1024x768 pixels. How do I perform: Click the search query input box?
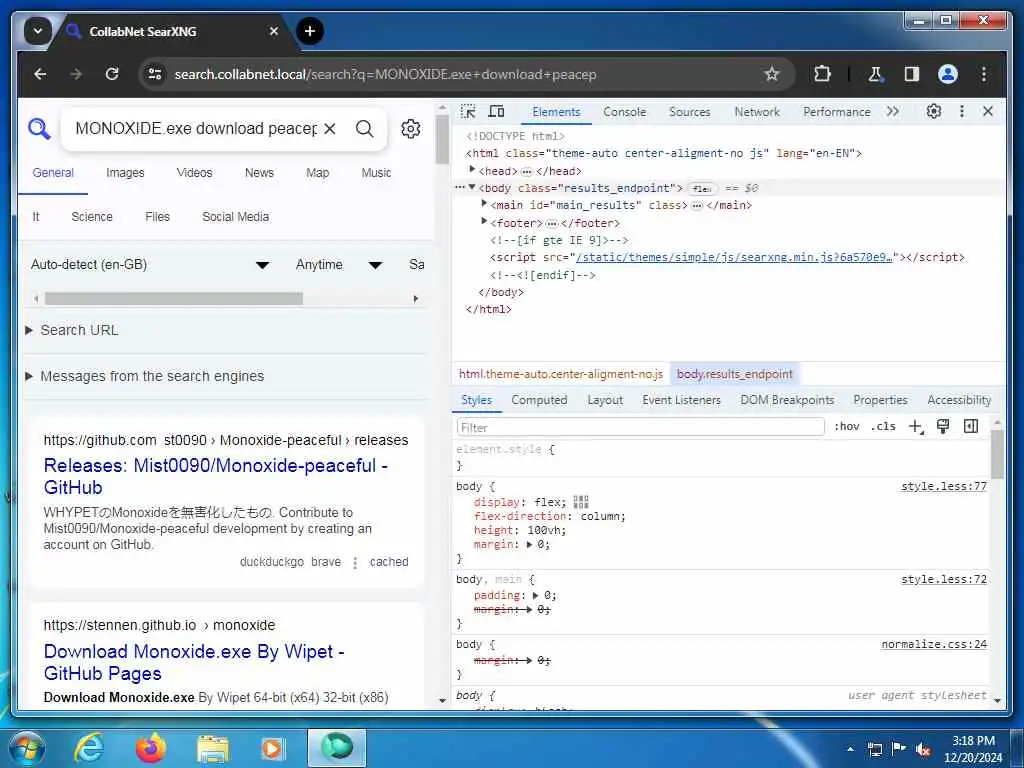coord(196,129)
